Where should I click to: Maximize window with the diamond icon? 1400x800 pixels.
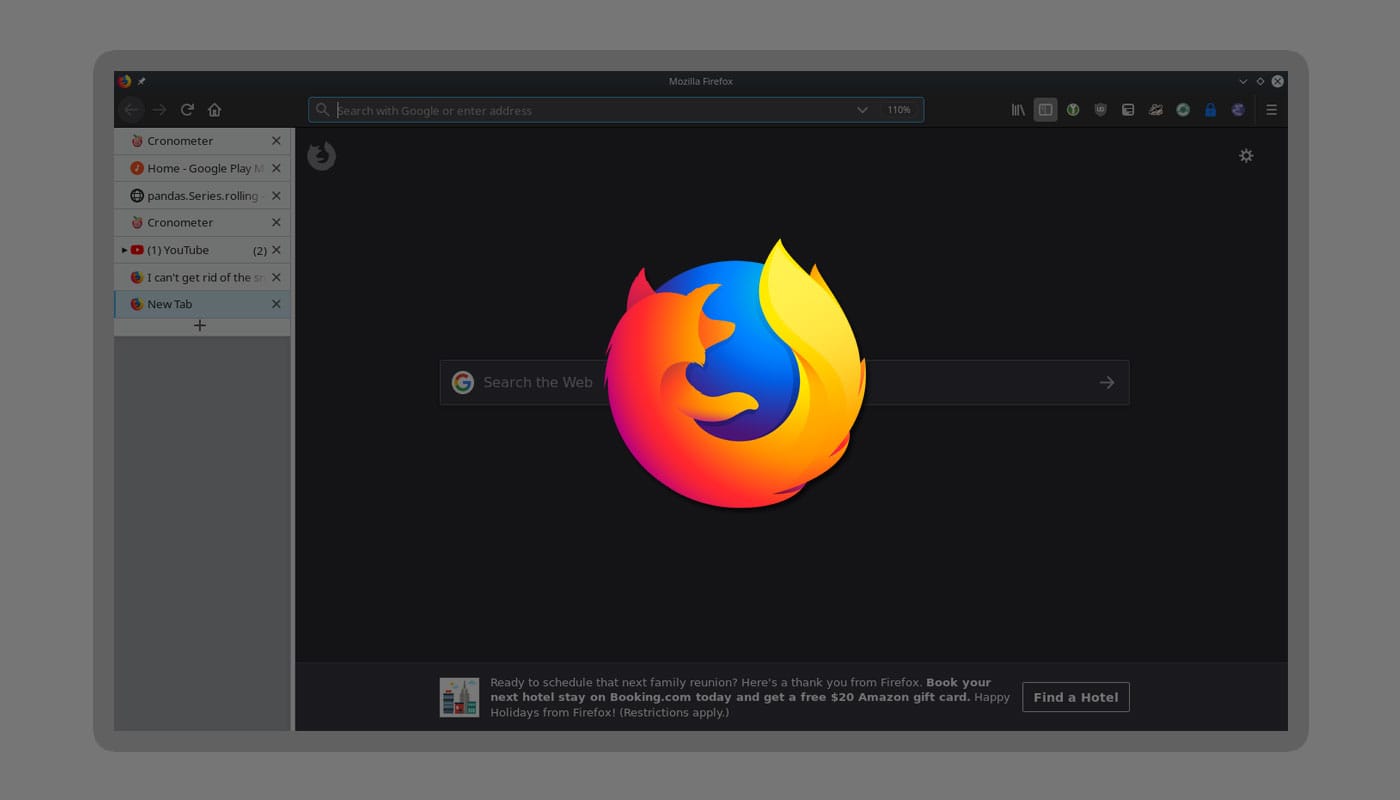[x=1260, y=81]
